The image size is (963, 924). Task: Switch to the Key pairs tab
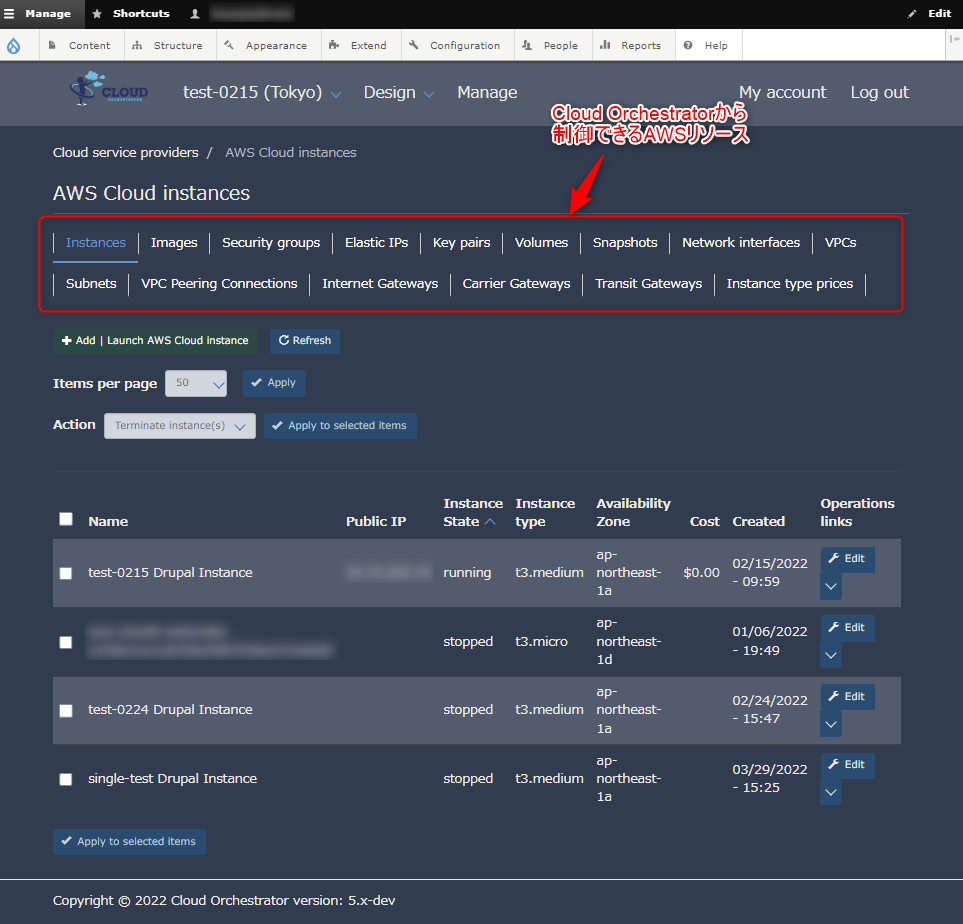(461, 243)
